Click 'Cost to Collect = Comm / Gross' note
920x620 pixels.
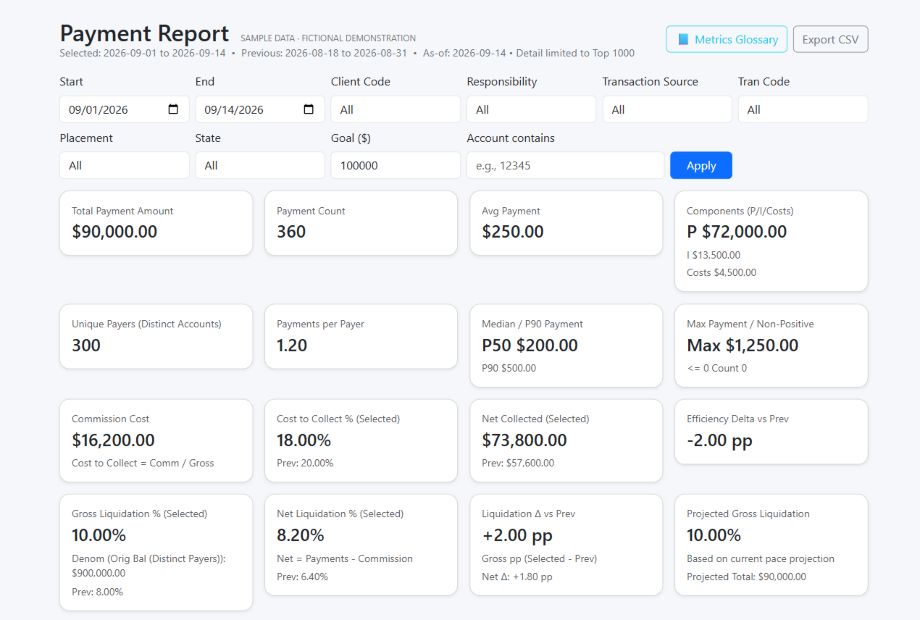143,463
